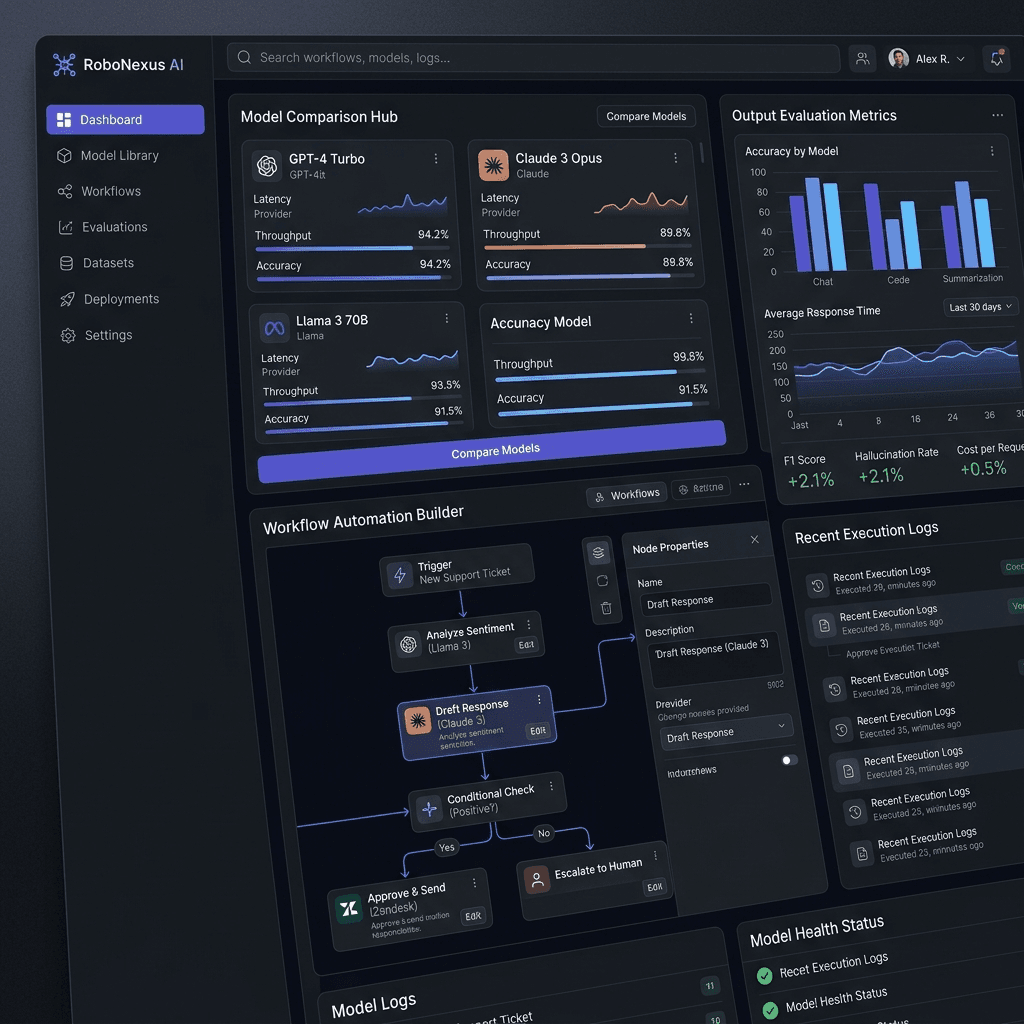Open the Approve Executlet Ticket entry
The width and height of the screenshot is (1024, 1024).
[892, 650]
